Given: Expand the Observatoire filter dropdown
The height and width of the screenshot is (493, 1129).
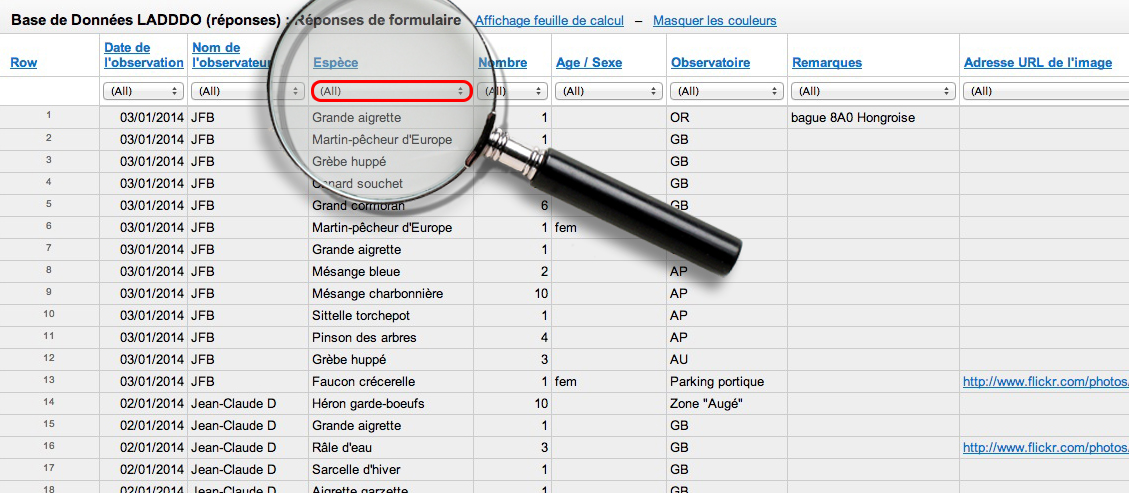Looking at the screenshot, I should 725,91.
